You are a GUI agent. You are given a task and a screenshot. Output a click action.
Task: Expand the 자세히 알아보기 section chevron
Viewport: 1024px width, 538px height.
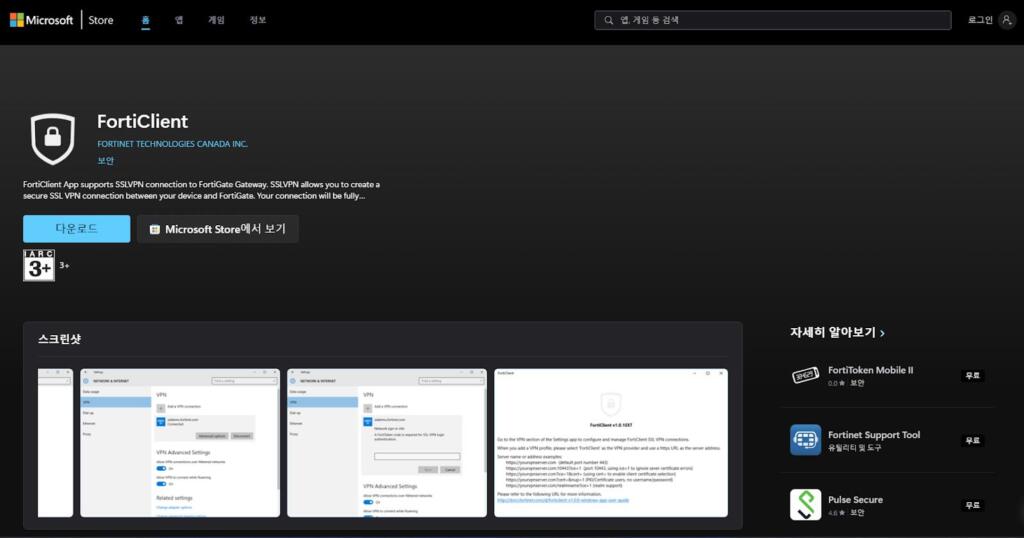coord(882,333)
